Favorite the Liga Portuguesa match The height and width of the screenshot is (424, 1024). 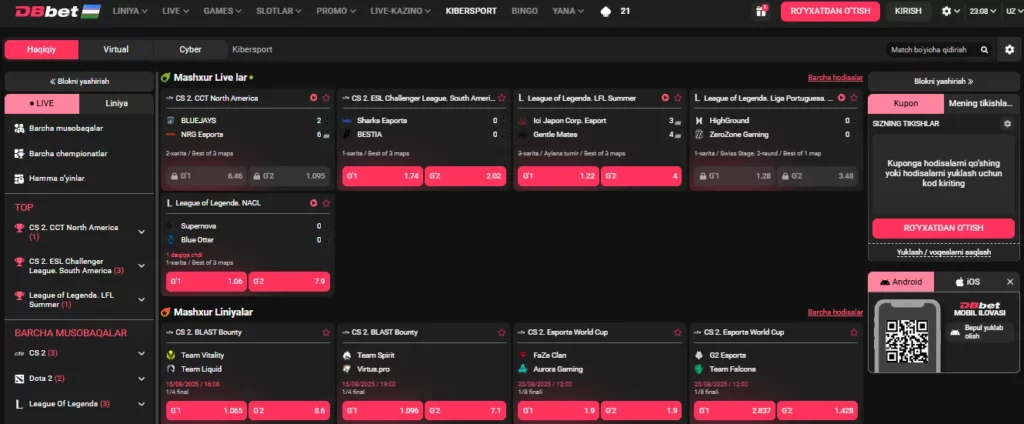pos(854,98)
